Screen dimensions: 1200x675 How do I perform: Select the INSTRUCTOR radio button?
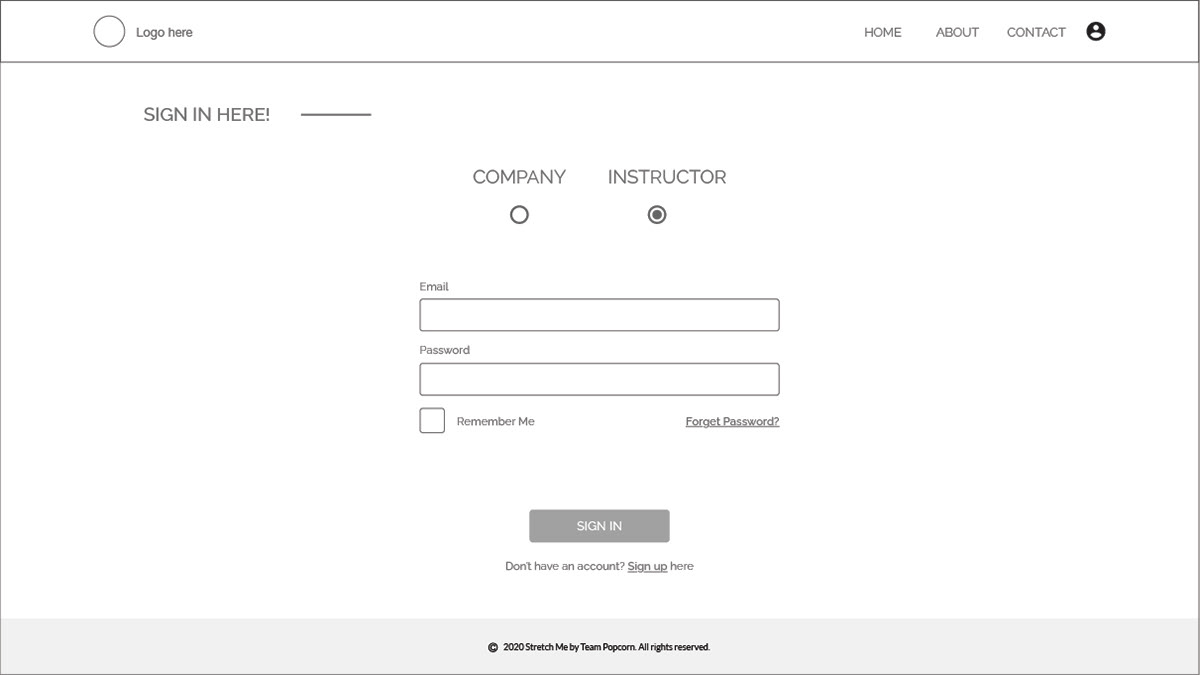[x=657, y=214]
